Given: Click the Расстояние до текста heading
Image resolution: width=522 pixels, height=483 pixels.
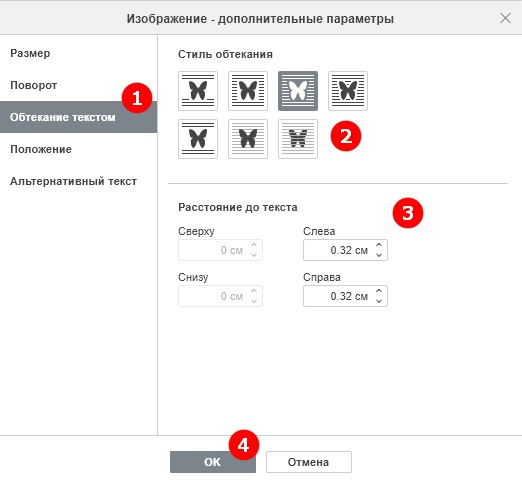Looking at the screenshot, I should pyautogui.click(x=238, y=207).
